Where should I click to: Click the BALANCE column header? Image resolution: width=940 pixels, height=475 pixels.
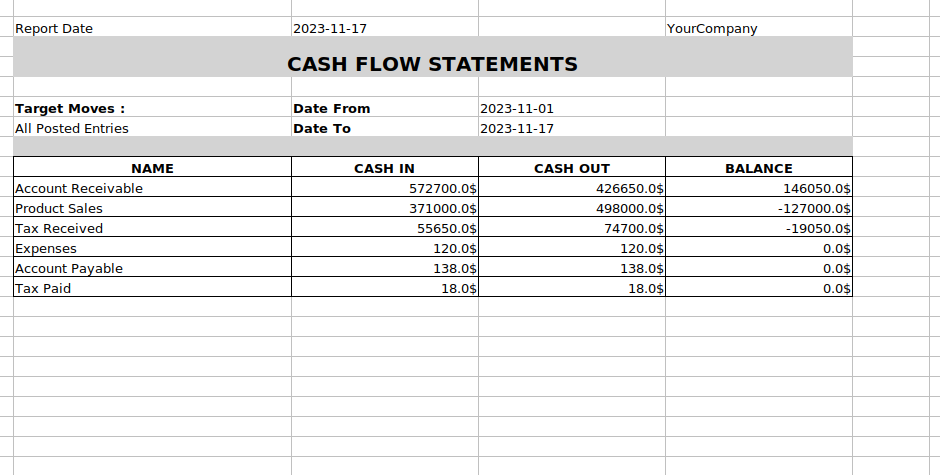click(758, 169)
